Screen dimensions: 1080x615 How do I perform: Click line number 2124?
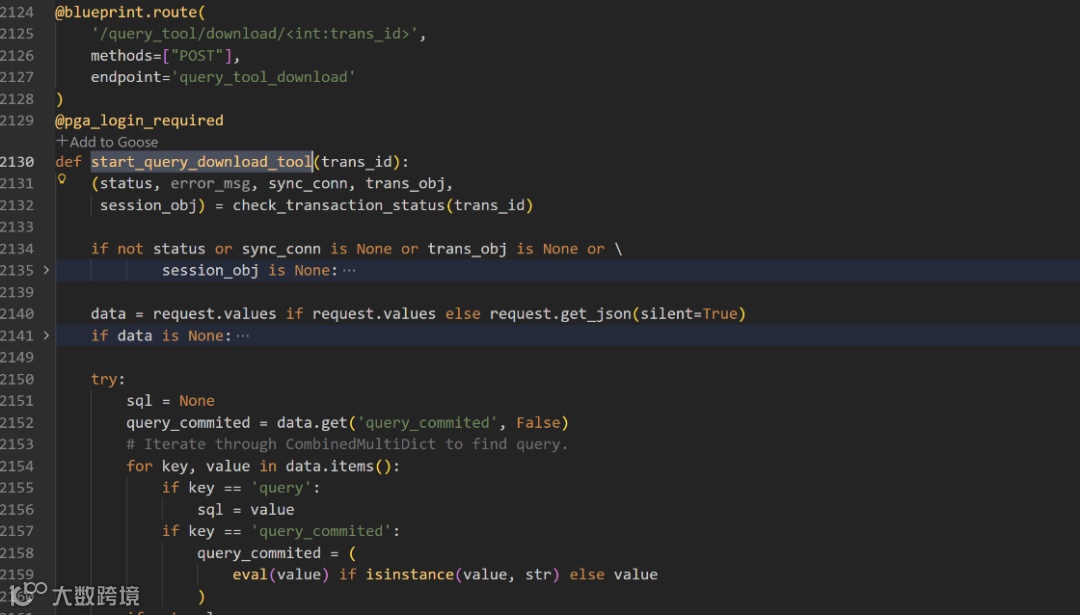point(17,12)
